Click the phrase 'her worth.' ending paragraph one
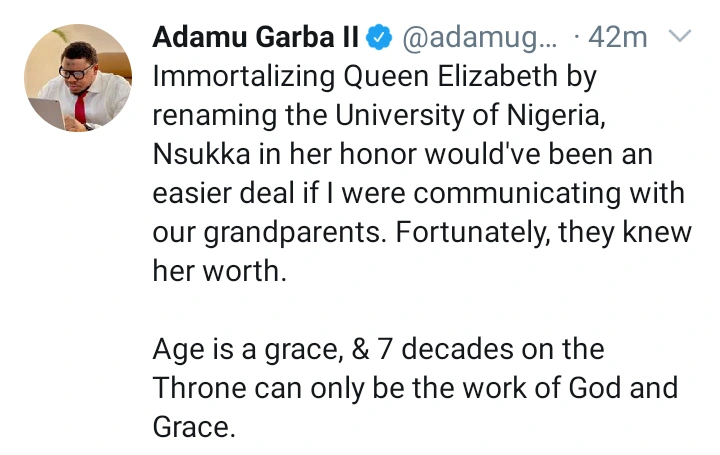 (219, 271)
